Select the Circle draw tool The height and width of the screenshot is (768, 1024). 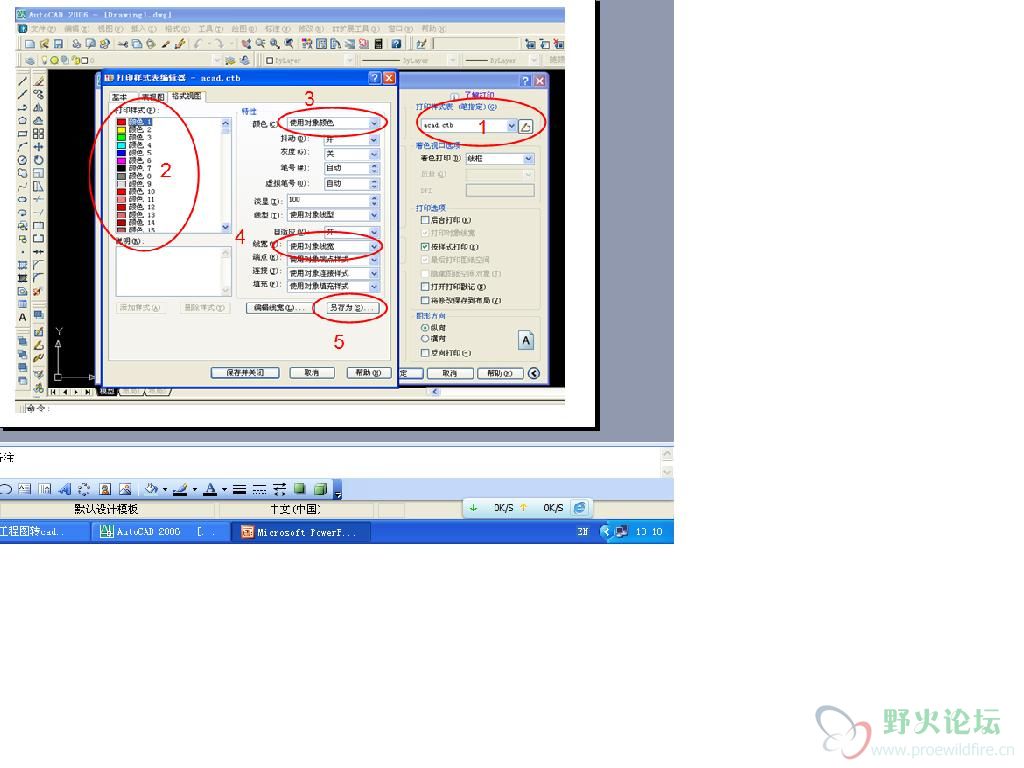click(x=22, y=160)
